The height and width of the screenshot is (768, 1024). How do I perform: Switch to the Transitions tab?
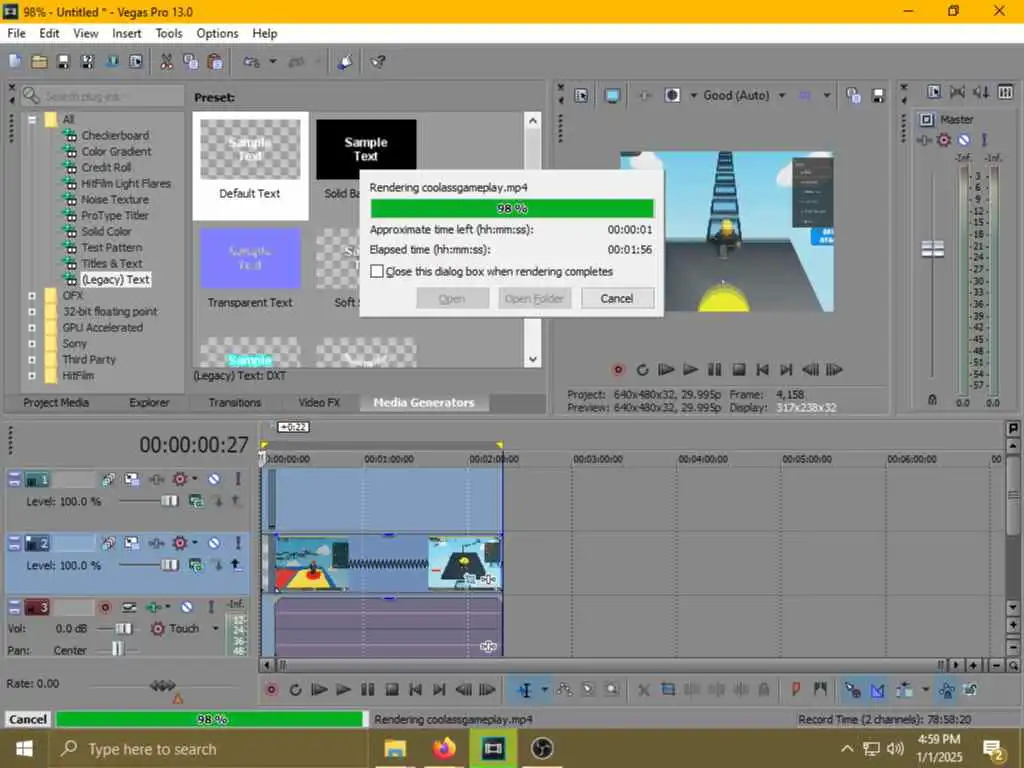coord(235,403)
